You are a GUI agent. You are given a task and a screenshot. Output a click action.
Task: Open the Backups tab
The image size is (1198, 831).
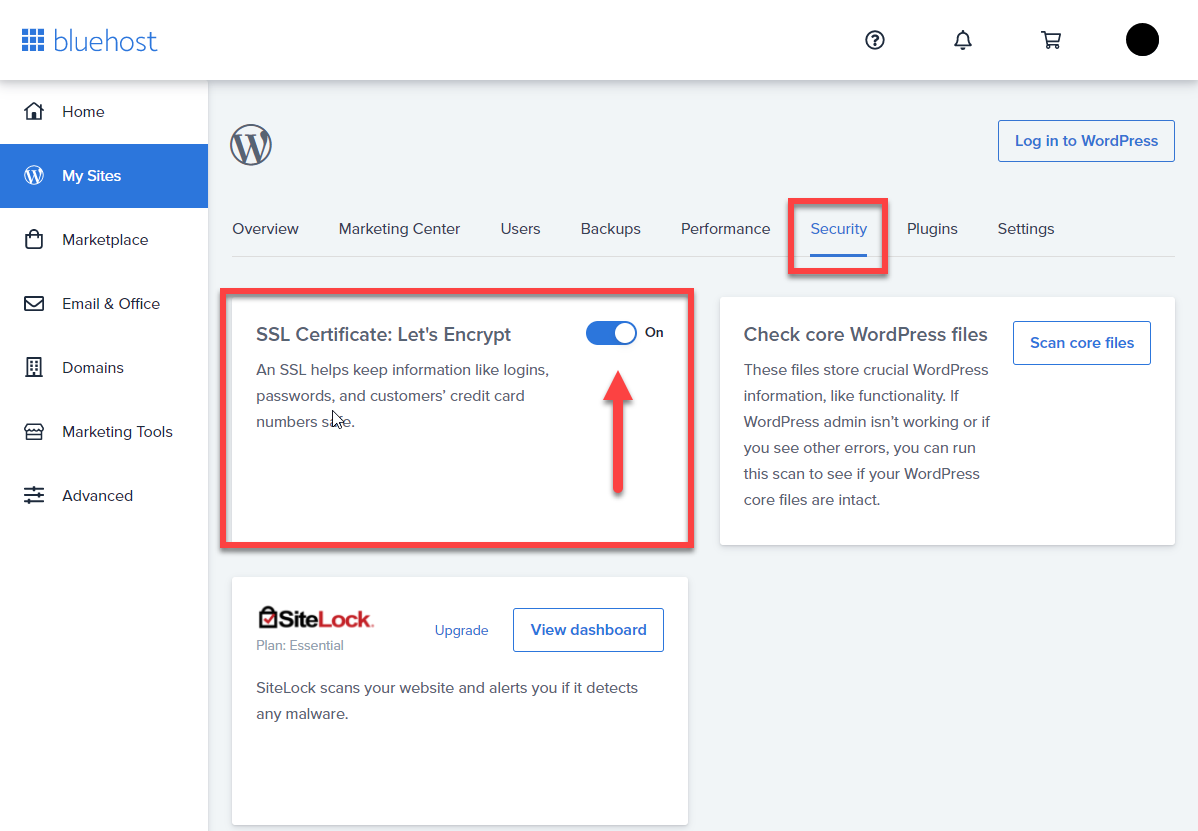[610, 229]
